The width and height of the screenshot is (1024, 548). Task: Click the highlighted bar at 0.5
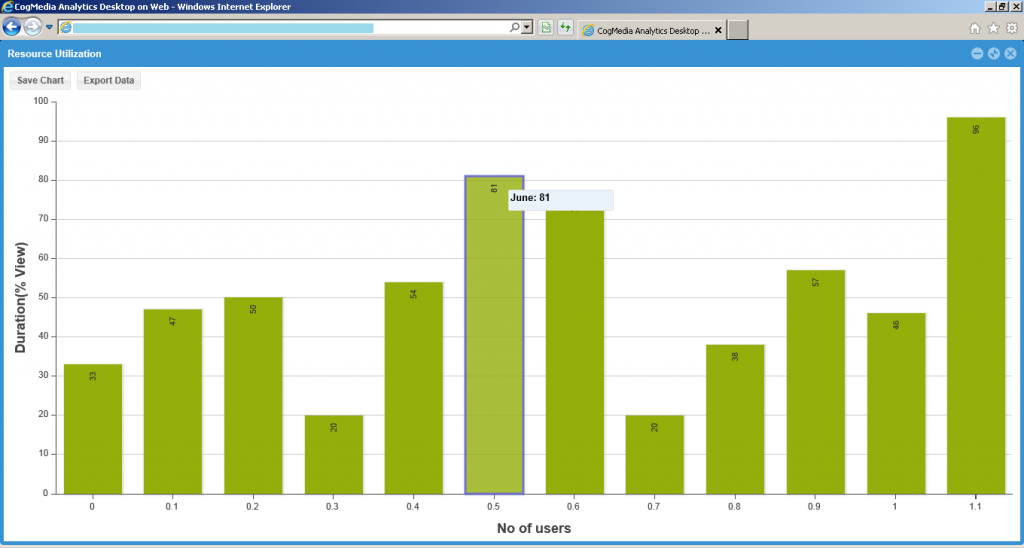coord(494,340)
